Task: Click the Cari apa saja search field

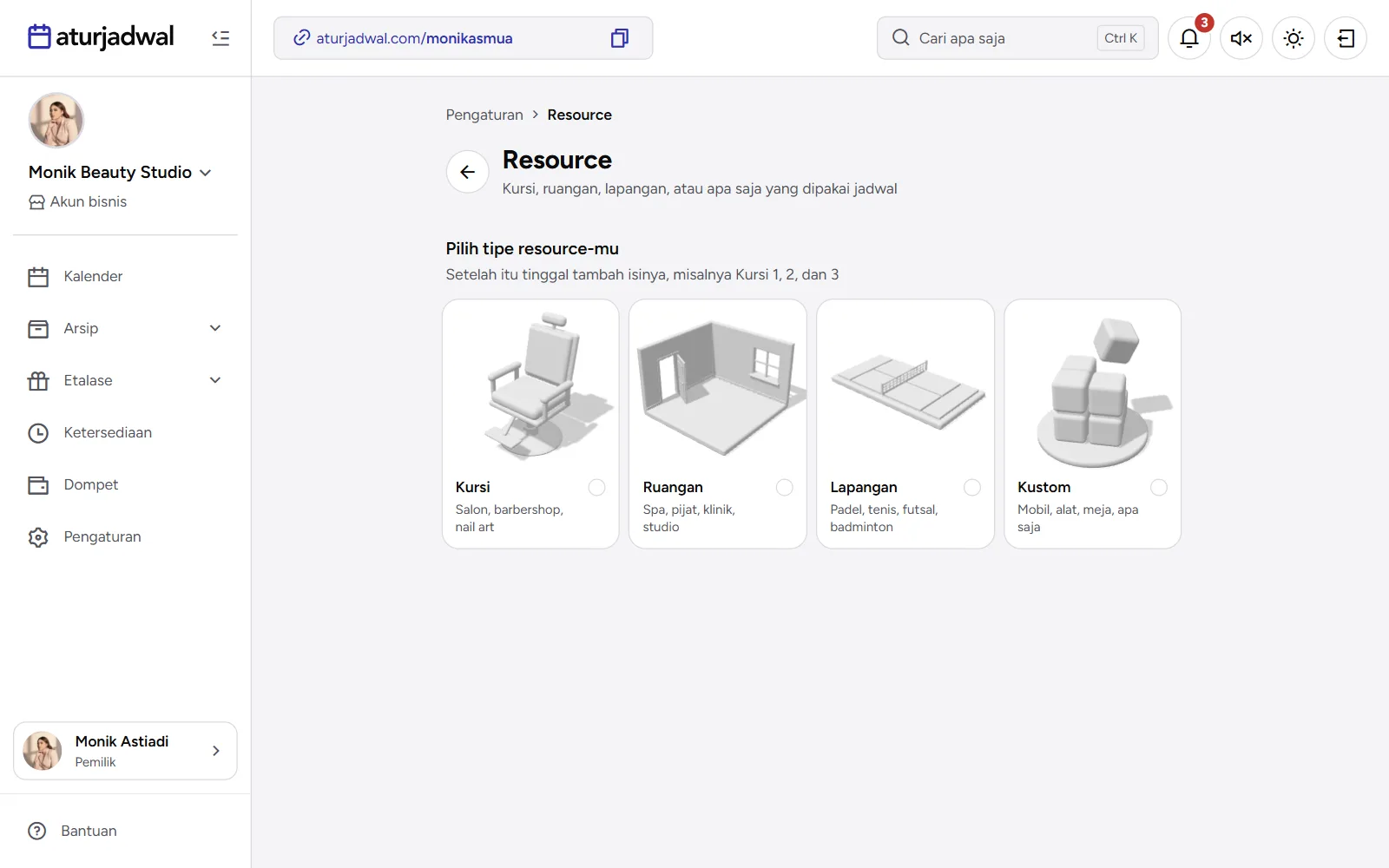Action: pos(1017,38)
